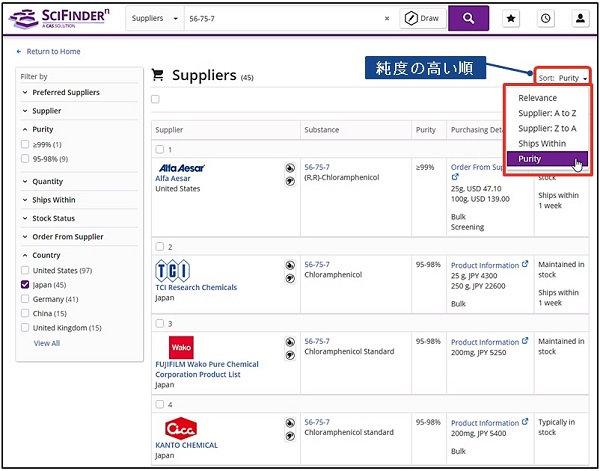
Task: Toggle the select-all checkbox above the table
Action: [x=155, y=99]
